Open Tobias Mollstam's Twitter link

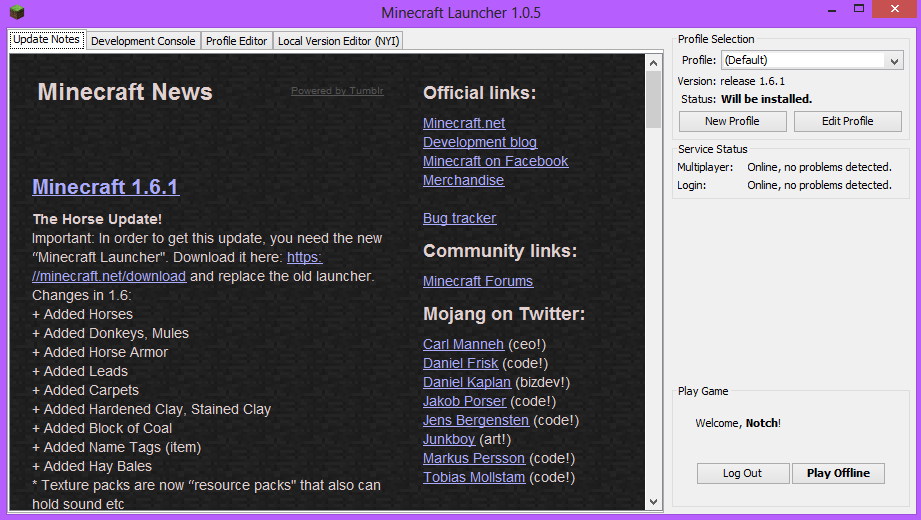coord(474,477)
